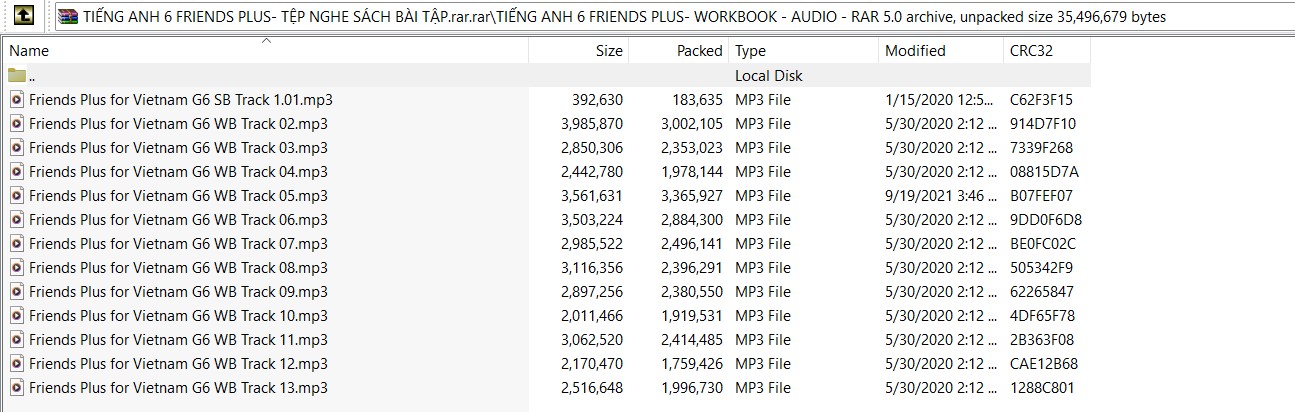Image resolution: width=1295 pixels, height=412 pixels.
Task: Click CRC32 value 914D7F10
Action: (x=1043, y=123)
